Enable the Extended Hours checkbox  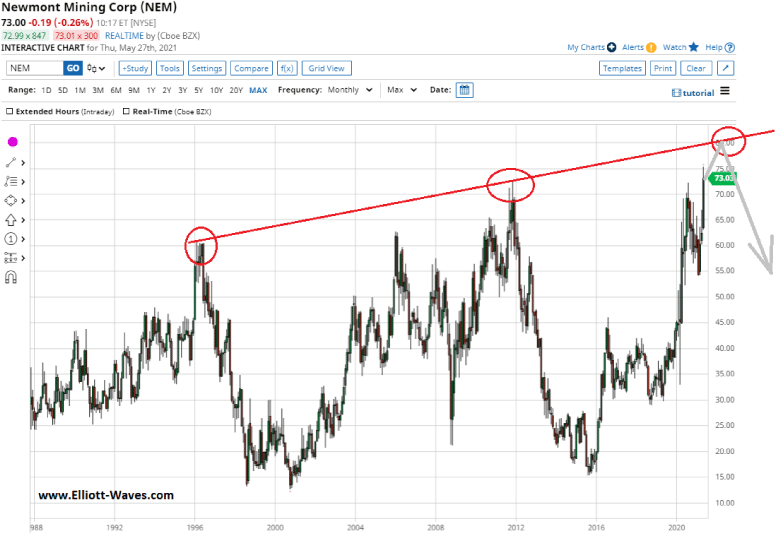click(x=11, y=111)
